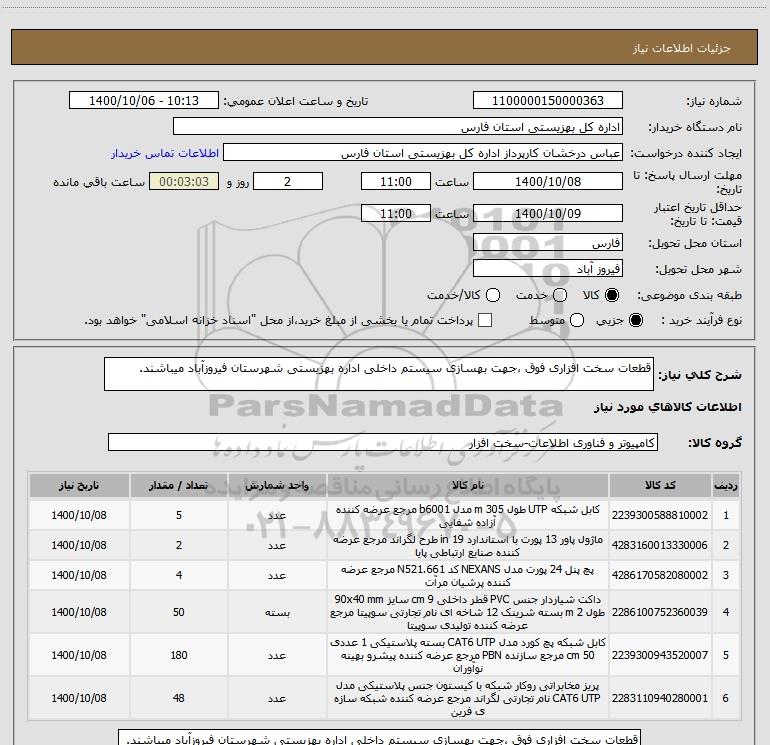Screen dimensions: 770x745
Task: Click the goods group field کامپیوتر و فناوری اطلاعات
Action: (x=383, y=442)
